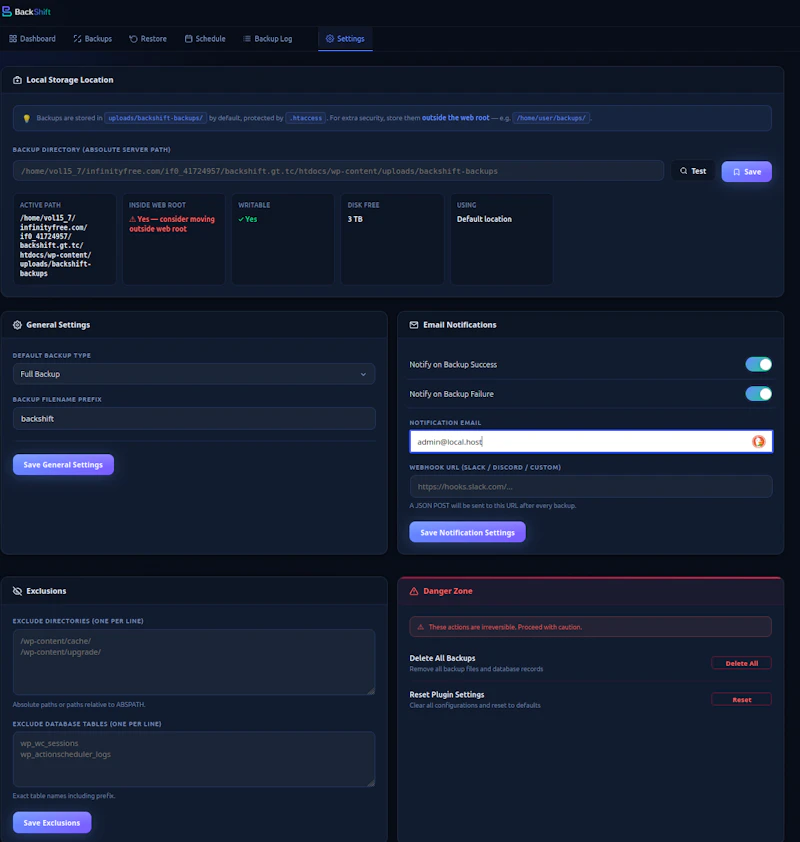Focus the backup filename prefix field

[x=194, y=418]
